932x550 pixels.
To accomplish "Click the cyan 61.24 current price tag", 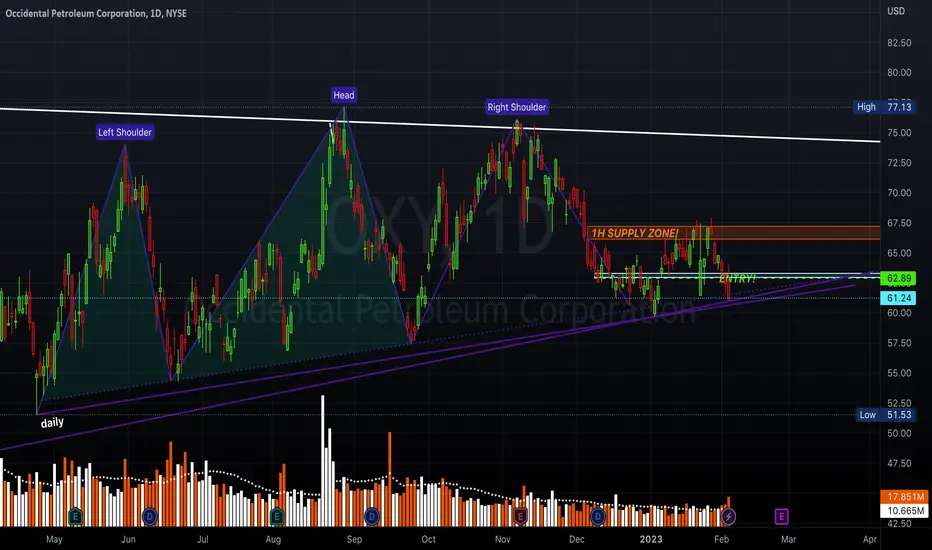I will [898, 298].
